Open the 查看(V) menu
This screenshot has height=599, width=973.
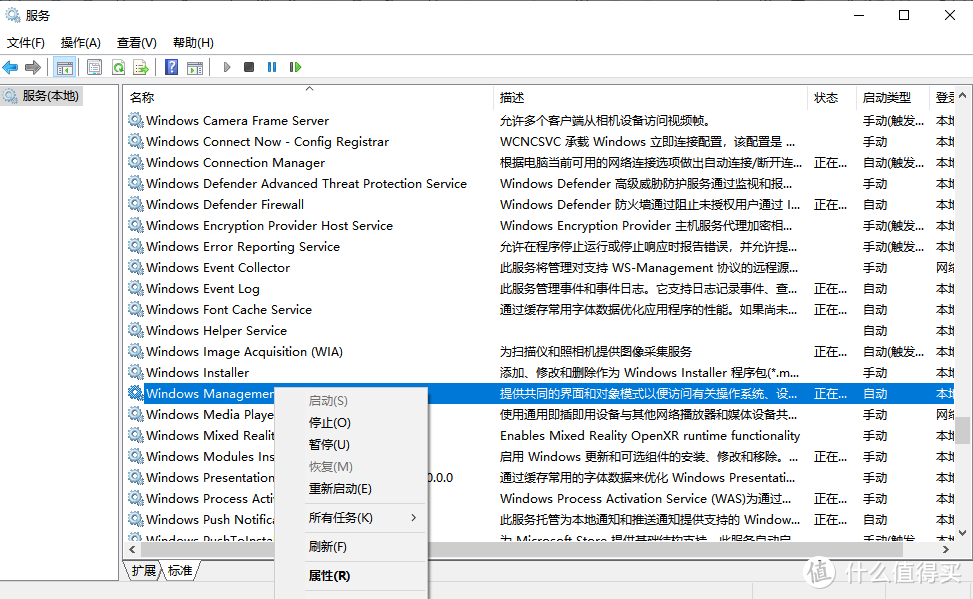coord(137,43)
